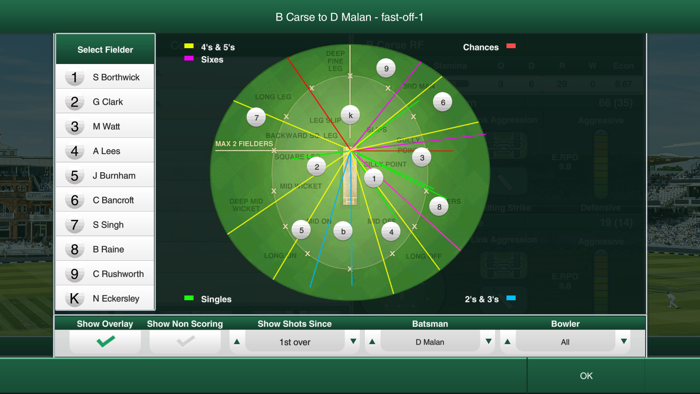The height and width of the screenshot is (394, 700).
Task: Choose G Clark in the fielder list
Action: point(105,102)
